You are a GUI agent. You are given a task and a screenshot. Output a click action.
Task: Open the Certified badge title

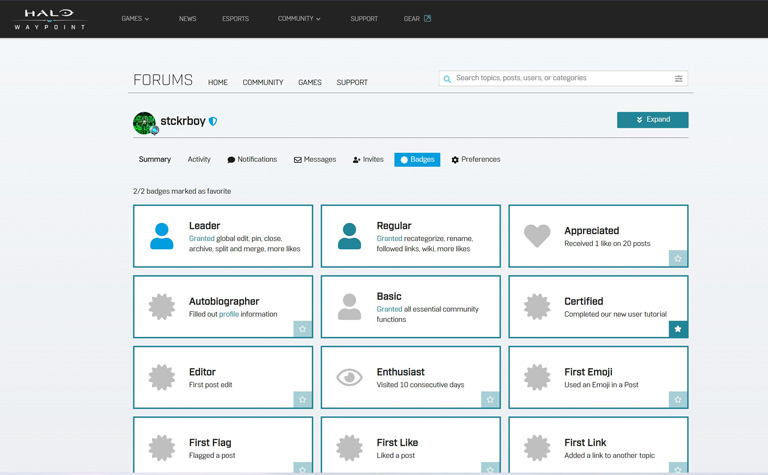coord(584,301)
